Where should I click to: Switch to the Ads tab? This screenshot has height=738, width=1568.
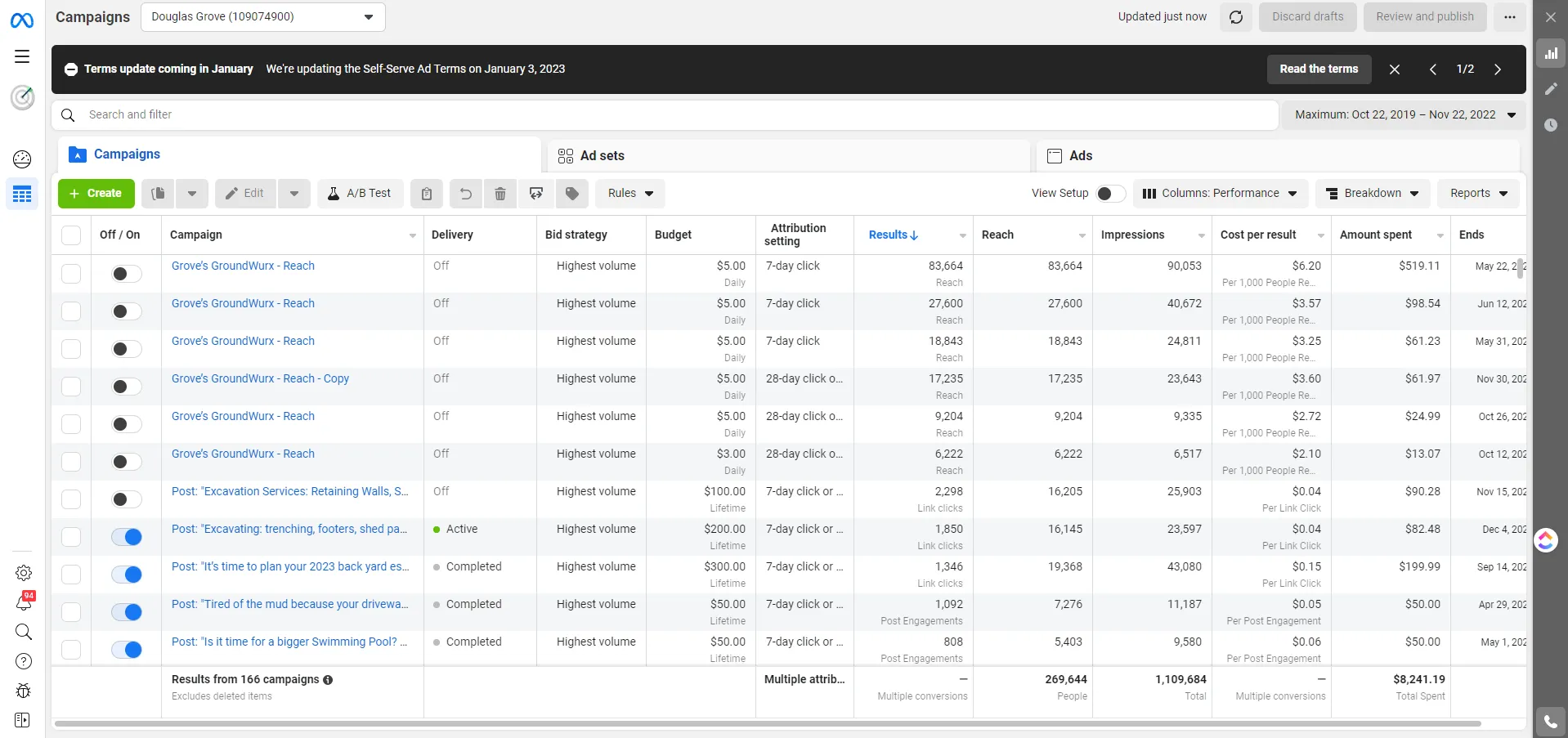click(1278, 155)
